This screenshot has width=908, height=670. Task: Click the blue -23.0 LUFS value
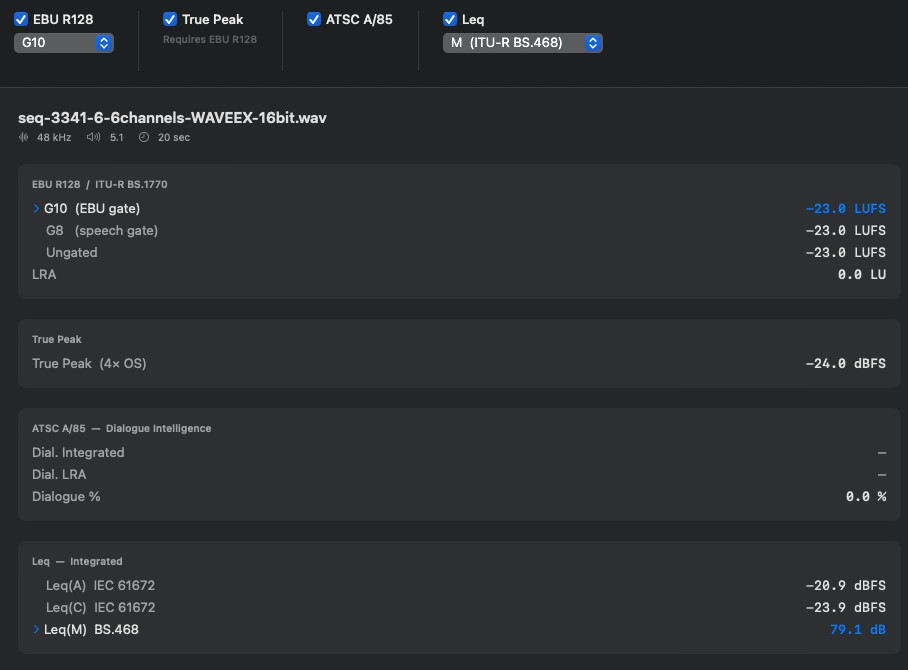[845, 208]
